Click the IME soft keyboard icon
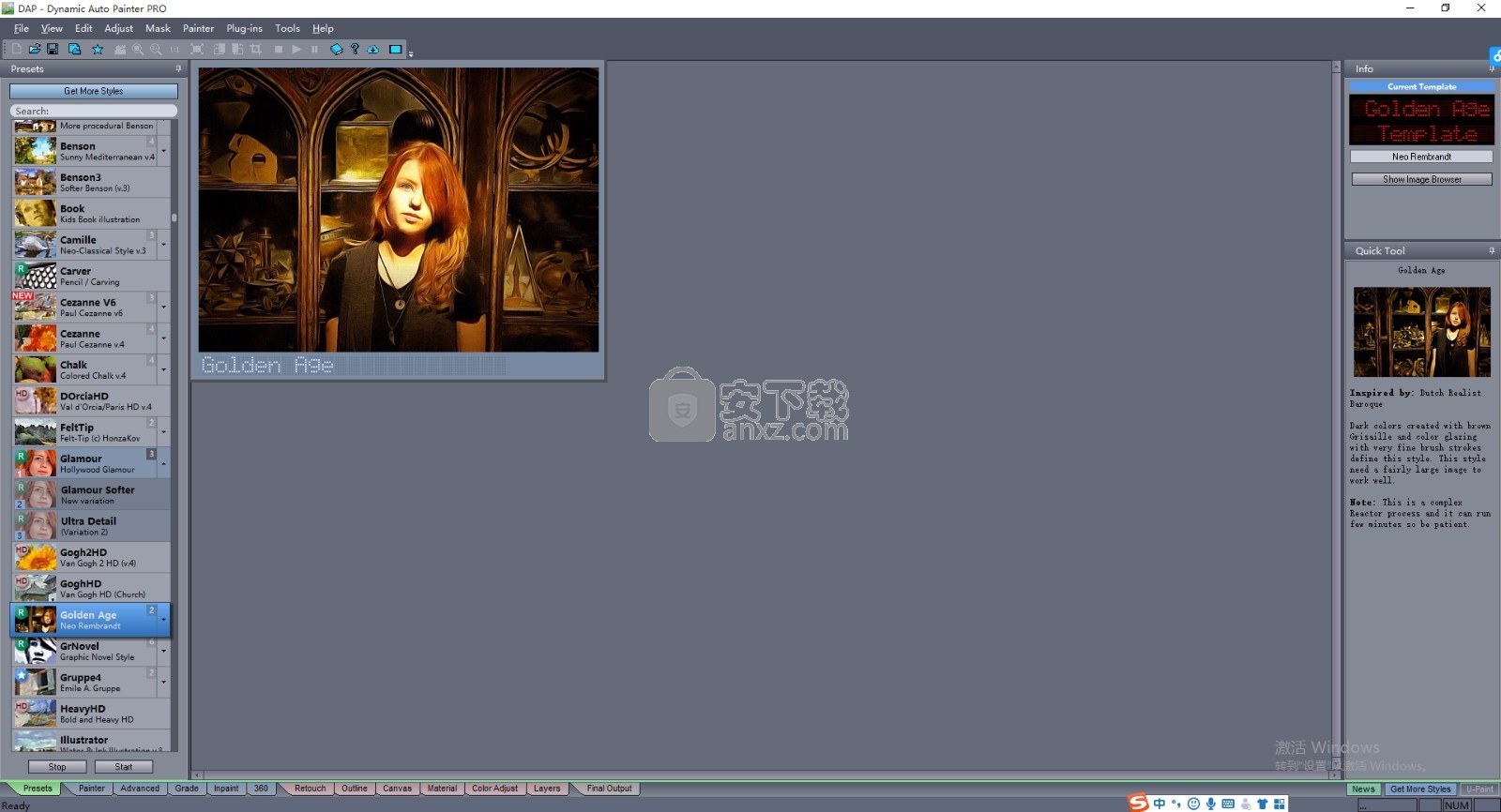This screenshot has height=812, width=1501. 1228,804
